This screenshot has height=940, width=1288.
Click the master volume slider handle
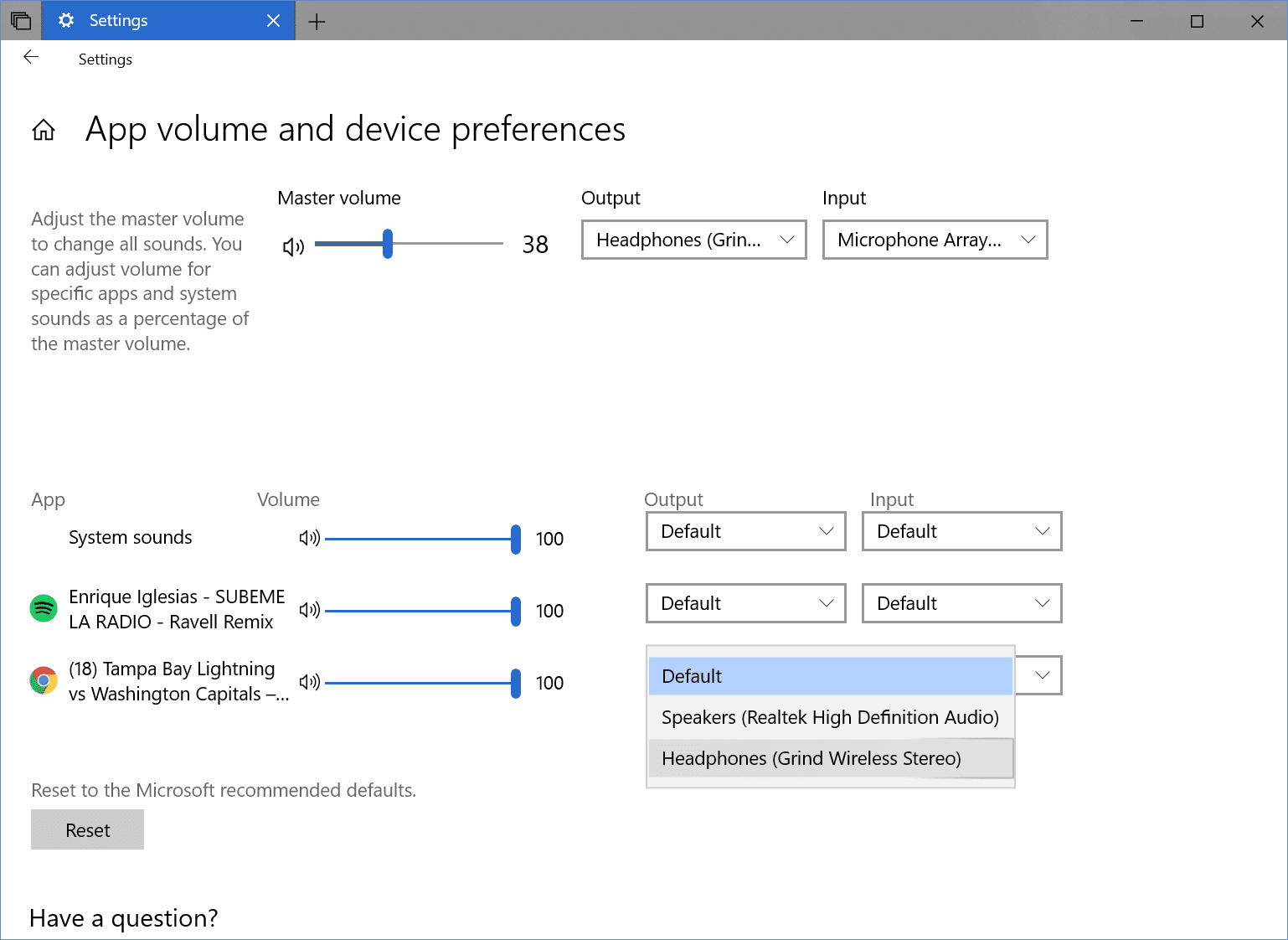pyautogui.click(x=388, y=244)
